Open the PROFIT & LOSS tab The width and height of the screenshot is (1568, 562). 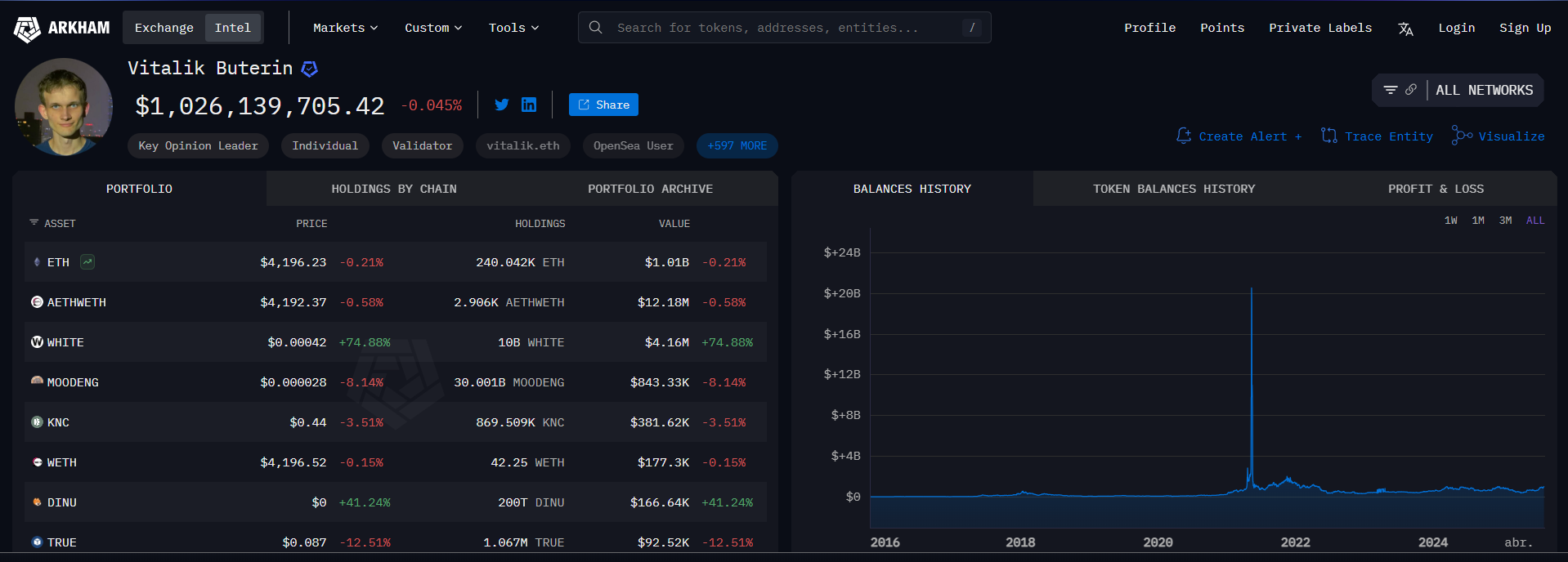(1436, 189)
